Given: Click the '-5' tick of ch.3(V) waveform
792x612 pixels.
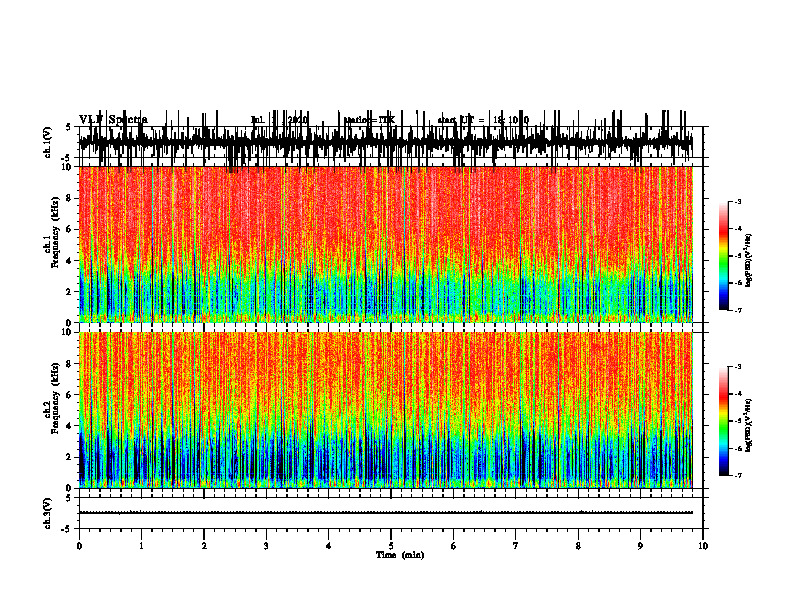Looking at the screenshot, I should click(x=67, y=529).
